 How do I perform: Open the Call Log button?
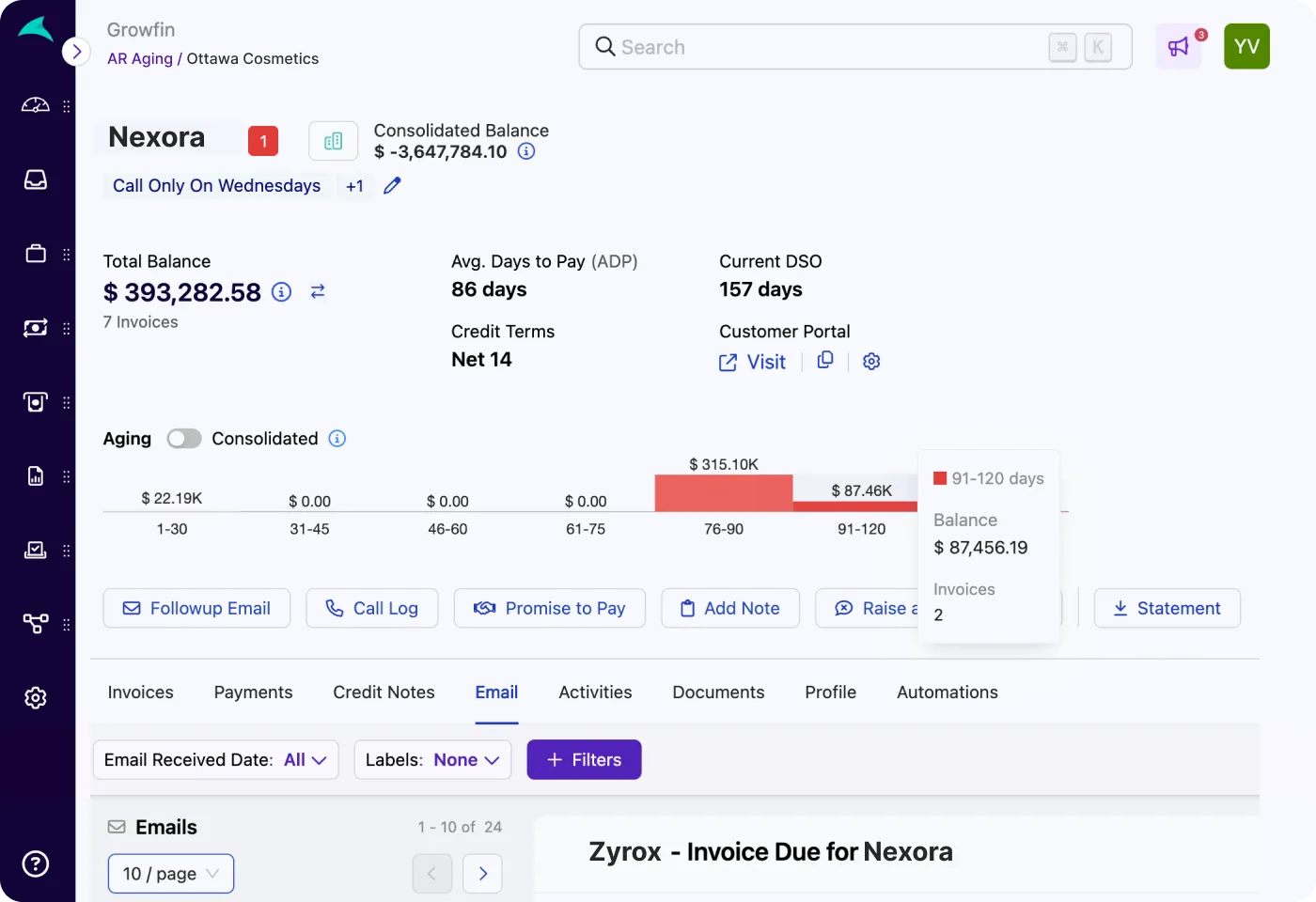[x=372, y=608]
